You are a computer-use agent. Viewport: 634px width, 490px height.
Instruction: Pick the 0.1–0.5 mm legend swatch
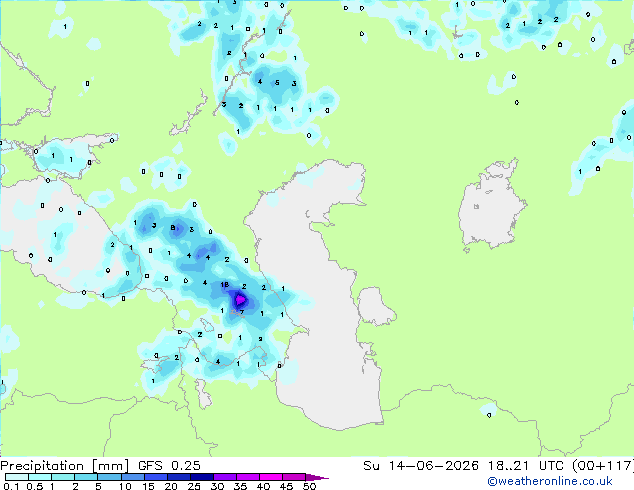pyautogui.click(x=17, y=477)
